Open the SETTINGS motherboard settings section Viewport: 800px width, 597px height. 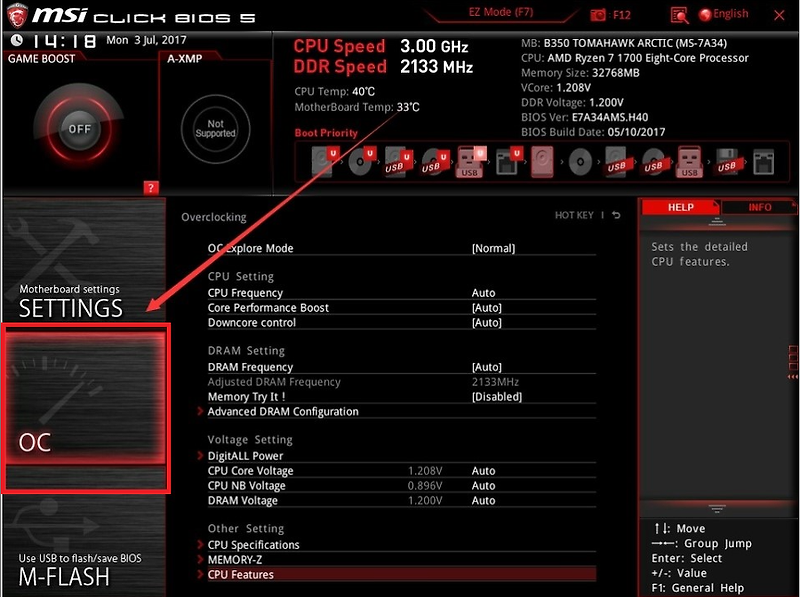click(85, 259)
